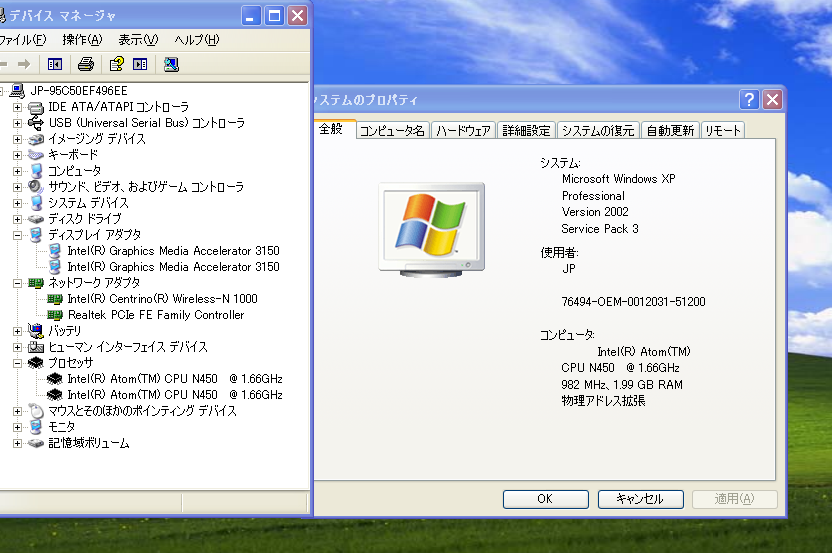Image resolution: width=832 pixels, height=553 pixels.
Task: Switch to the システムの復元 tab
Action: (598, 131)
